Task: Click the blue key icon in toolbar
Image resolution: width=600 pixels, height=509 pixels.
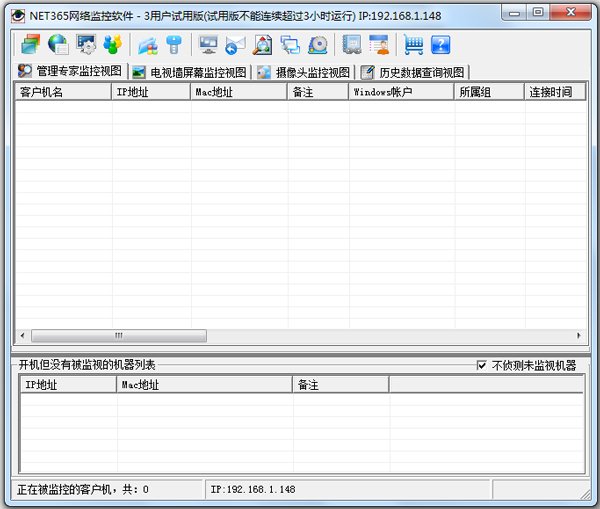Action: (174, 44)
